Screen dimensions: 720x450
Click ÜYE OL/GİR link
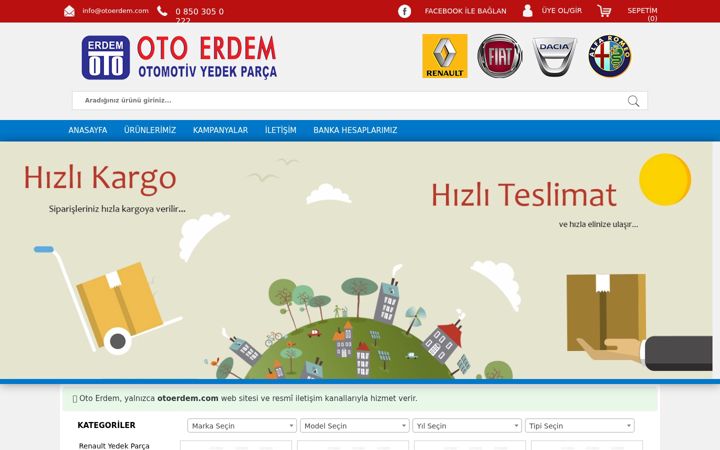coord(562,11)
